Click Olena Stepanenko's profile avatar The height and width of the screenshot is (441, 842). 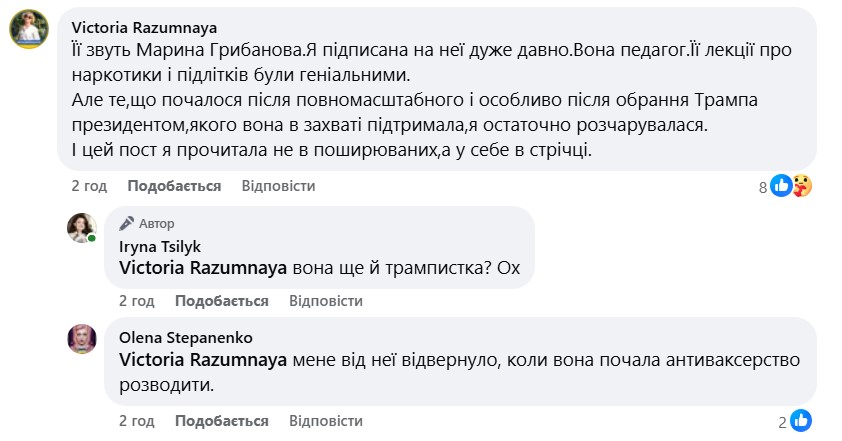click(81, 338)
